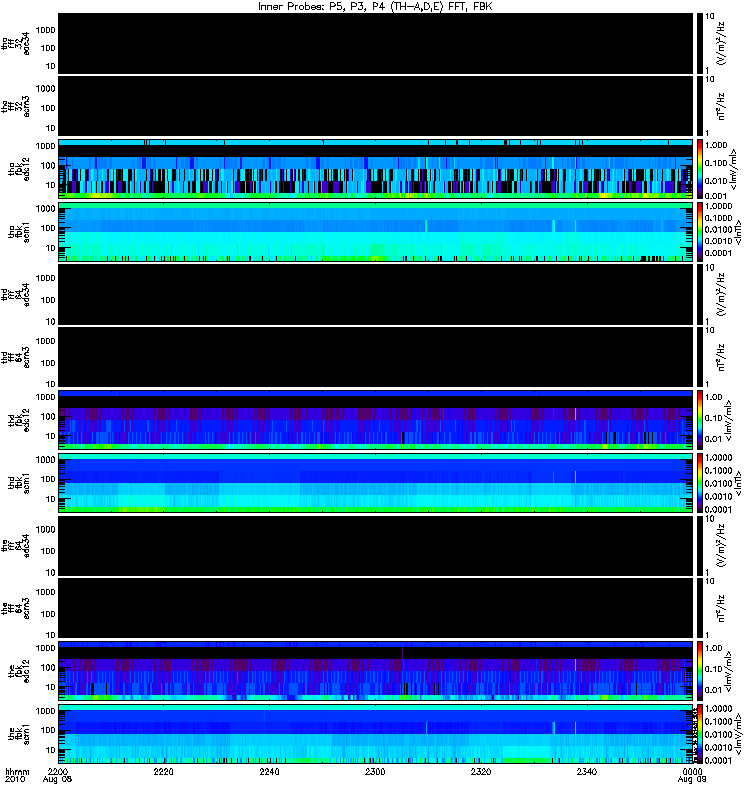Click the '2340' time axis tick label
The image size is (750, 800).
click(x=587, y=771)
